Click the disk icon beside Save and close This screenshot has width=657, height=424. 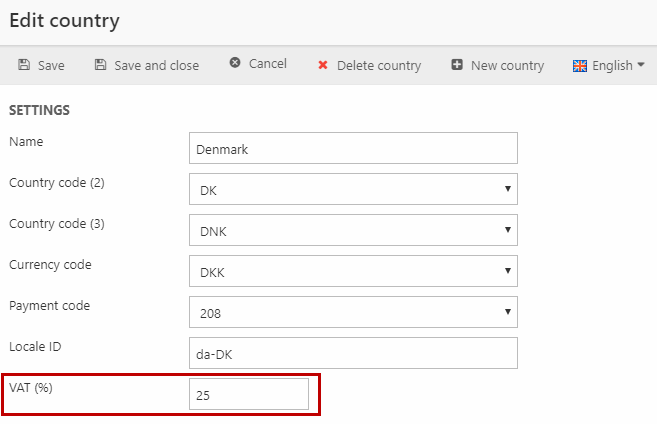pyautogui.click(x=100, y=65)
